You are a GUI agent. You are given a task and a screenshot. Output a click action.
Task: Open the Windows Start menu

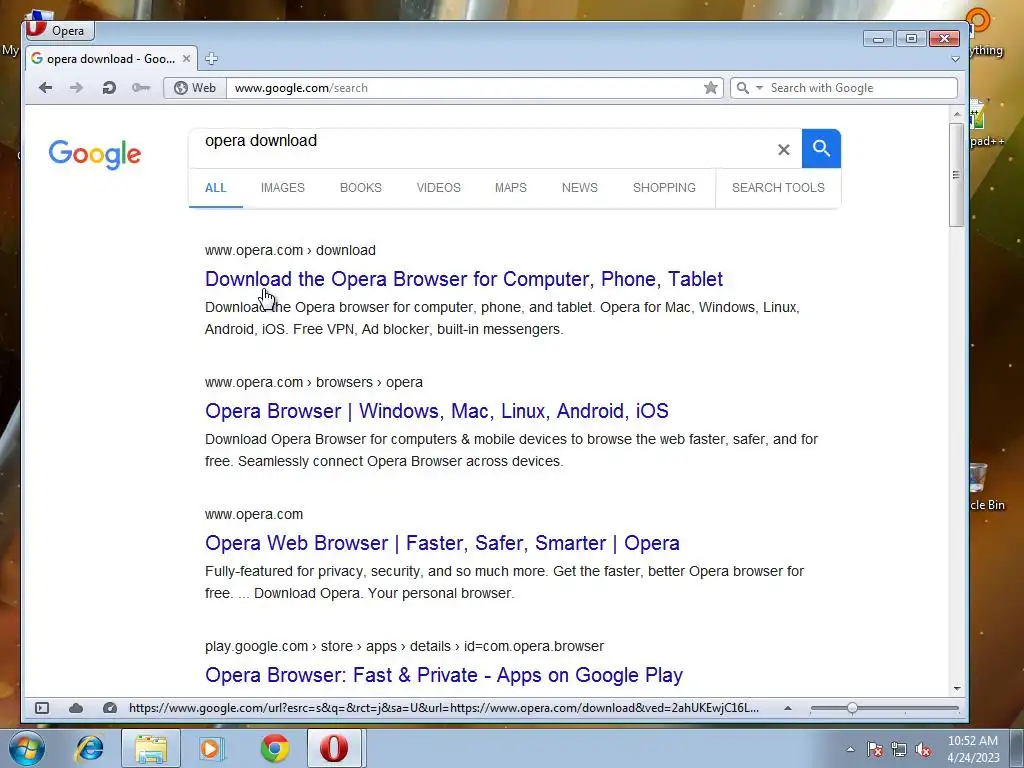[27, 748]
